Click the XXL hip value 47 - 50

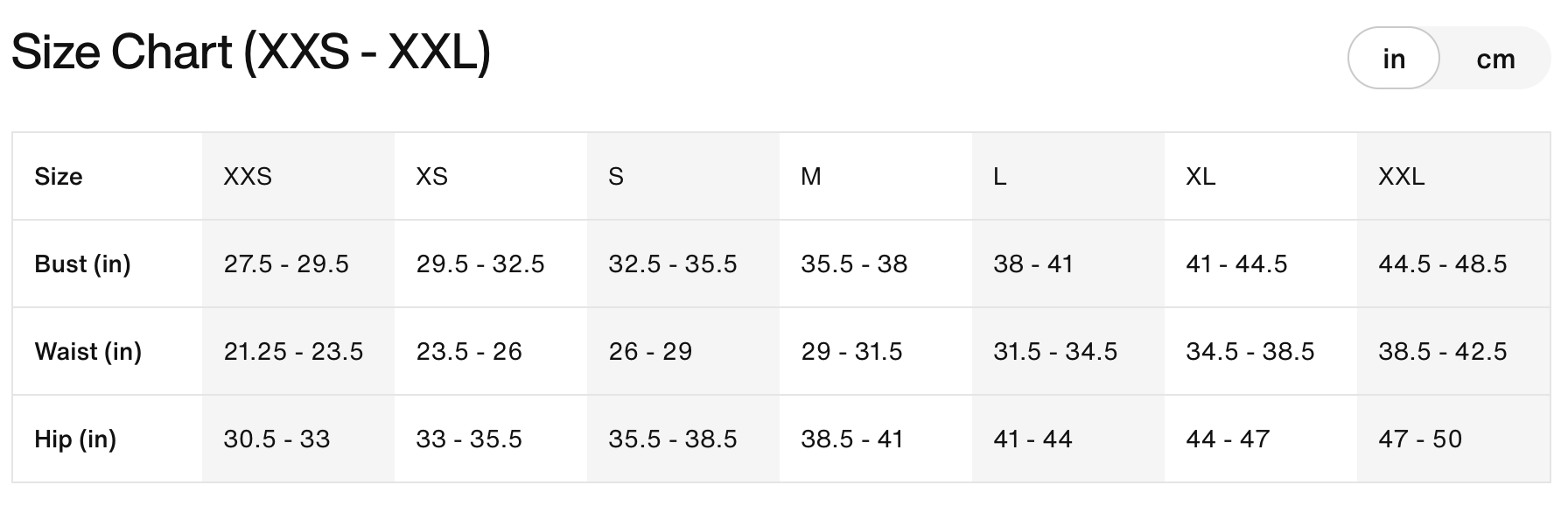tap(1420, 439)
